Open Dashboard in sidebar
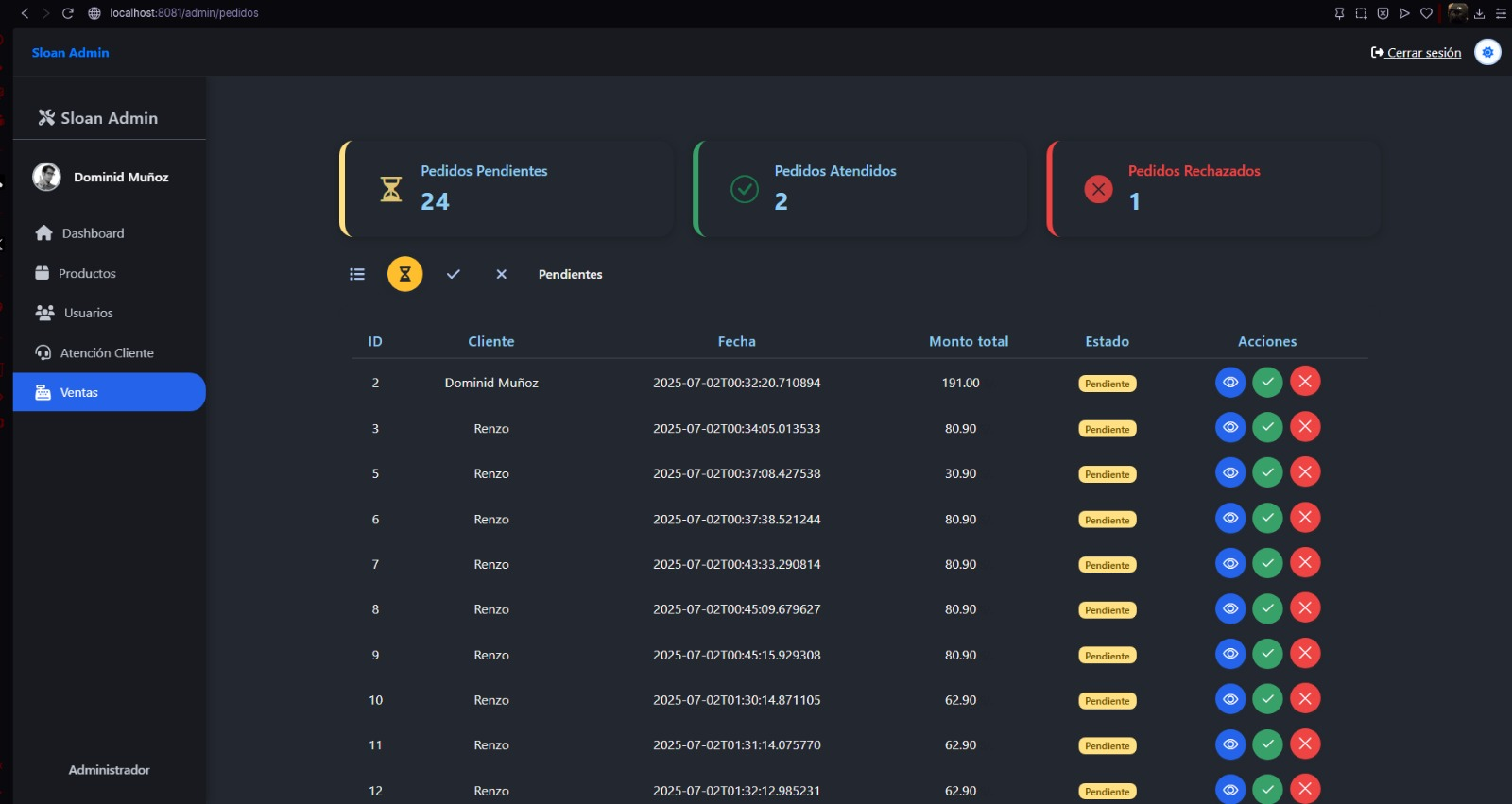The height and width of the screenshot is (804, 1512). pos(110,233)
